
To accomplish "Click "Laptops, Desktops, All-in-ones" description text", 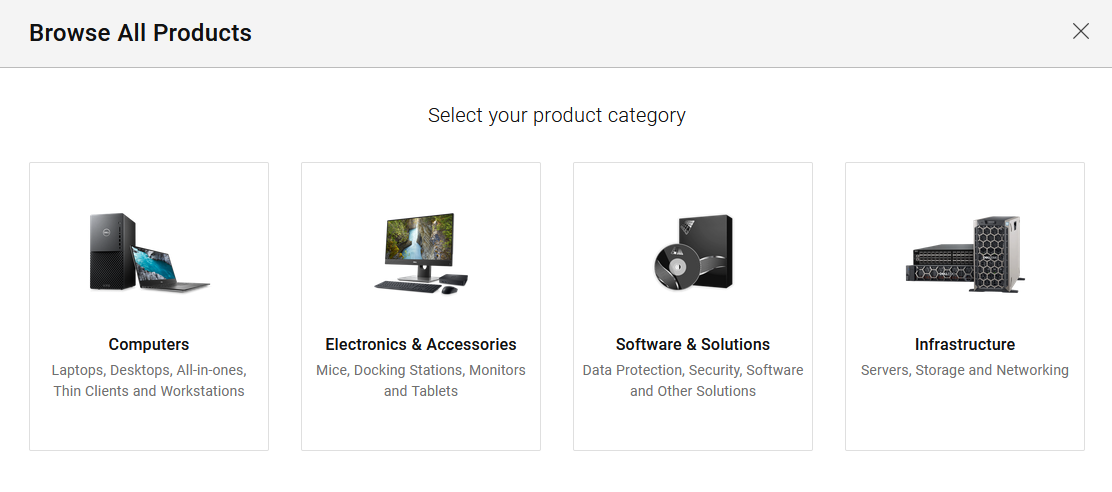I will click(x=149, y=370).
